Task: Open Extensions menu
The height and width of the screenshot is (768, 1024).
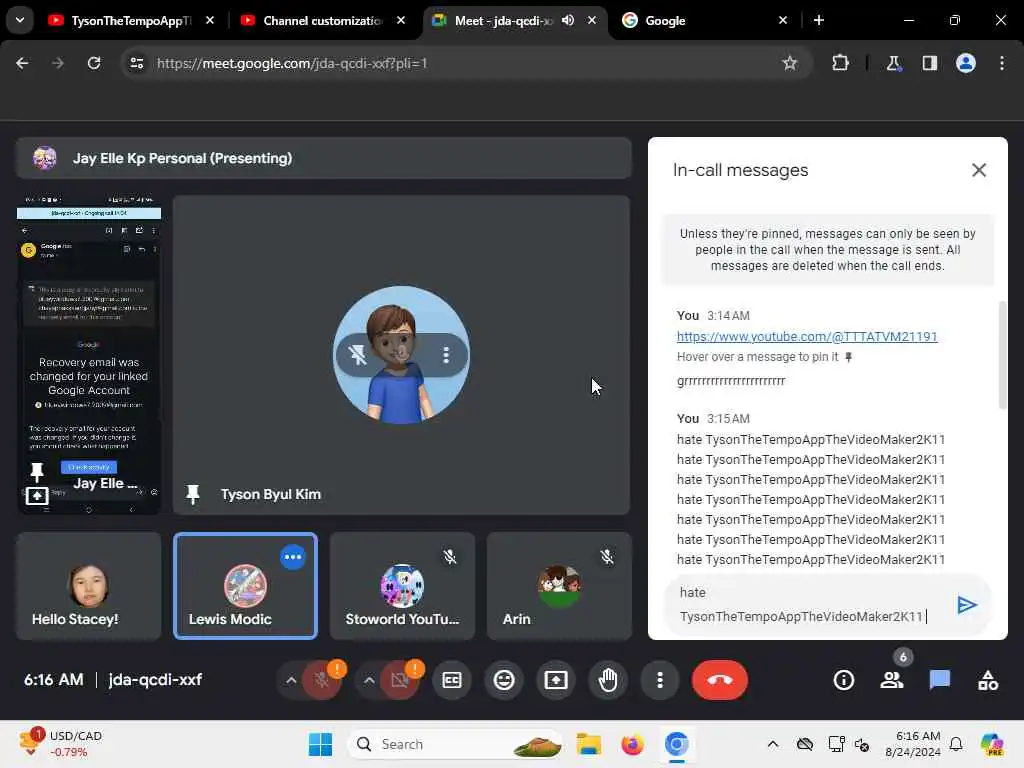Action: click(x=840, y=63)
